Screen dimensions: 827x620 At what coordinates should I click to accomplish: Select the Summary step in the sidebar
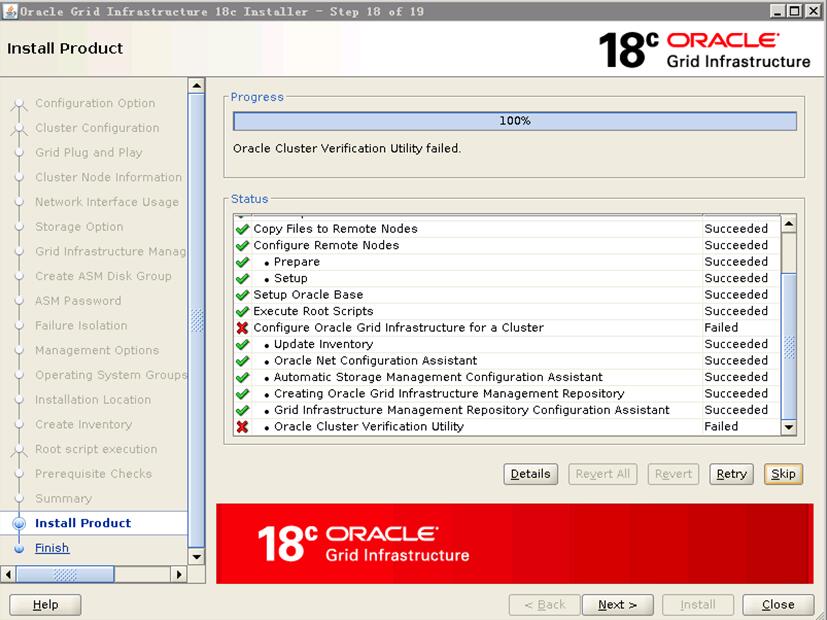tap(63, 499)
